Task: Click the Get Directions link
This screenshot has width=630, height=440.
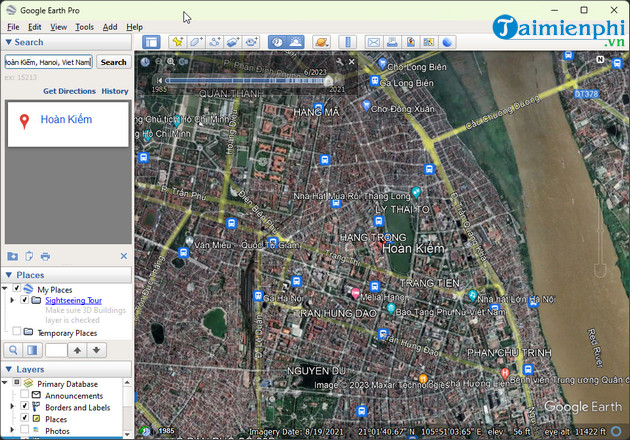Action: pyautogui.click(x=69, y=91)
